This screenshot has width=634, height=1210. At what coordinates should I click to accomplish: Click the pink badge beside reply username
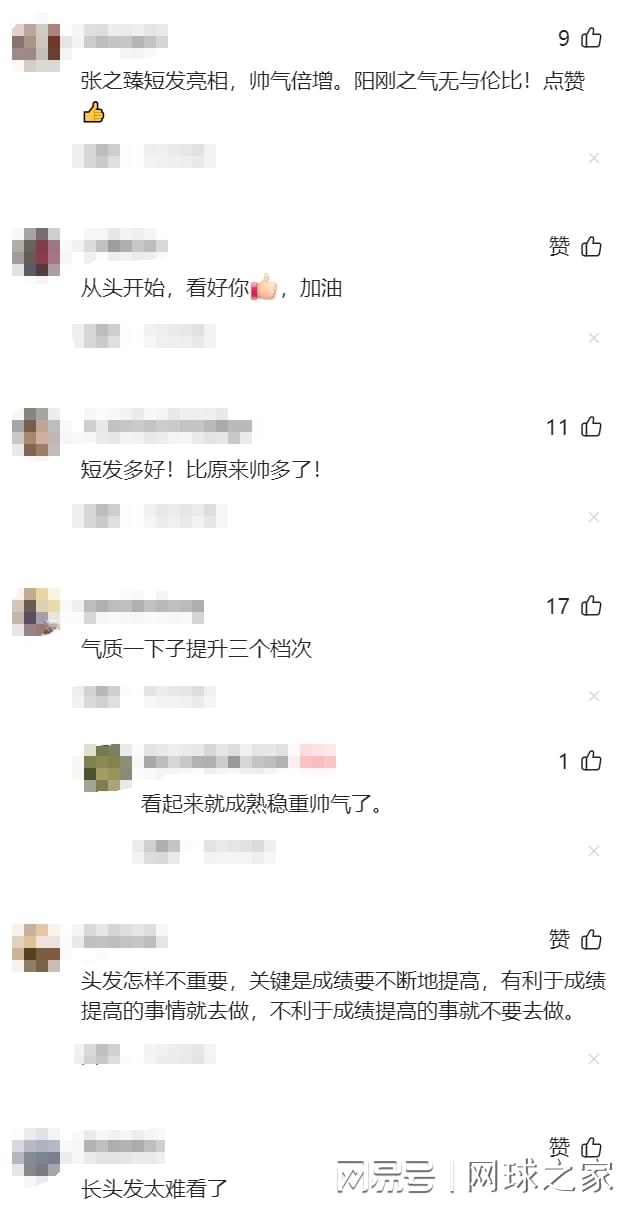pos(318,757)
